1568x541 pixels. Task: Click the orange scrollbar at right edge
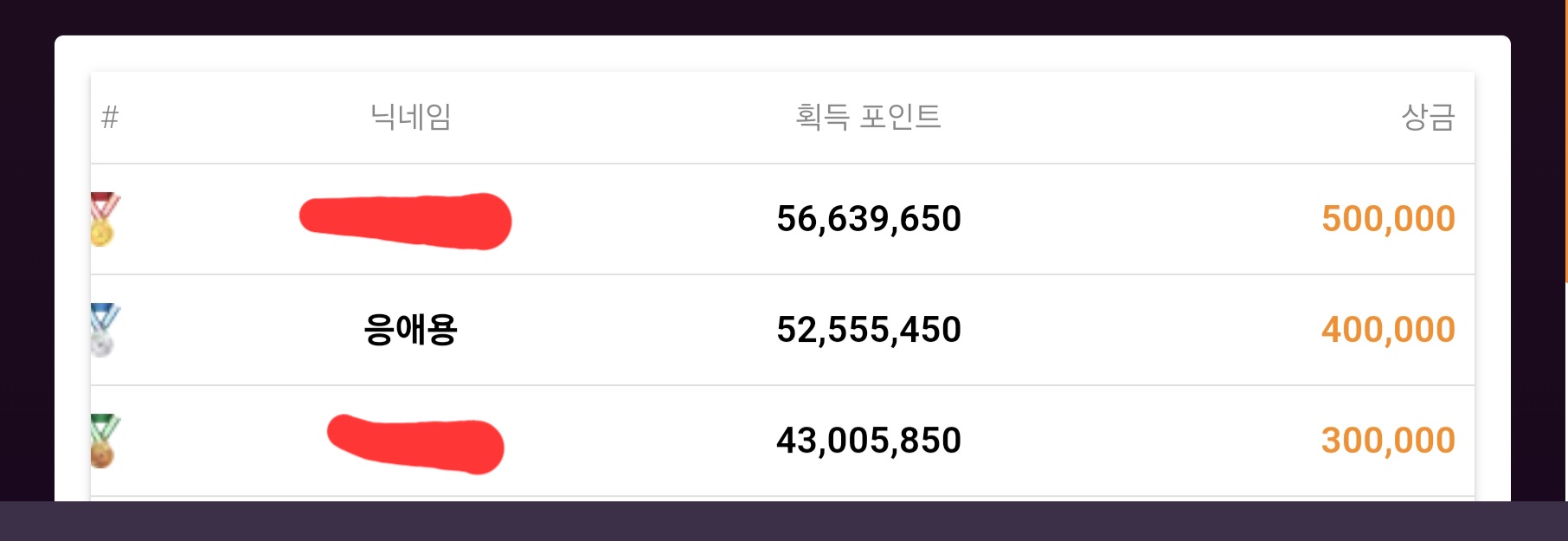coord(1565,141)
